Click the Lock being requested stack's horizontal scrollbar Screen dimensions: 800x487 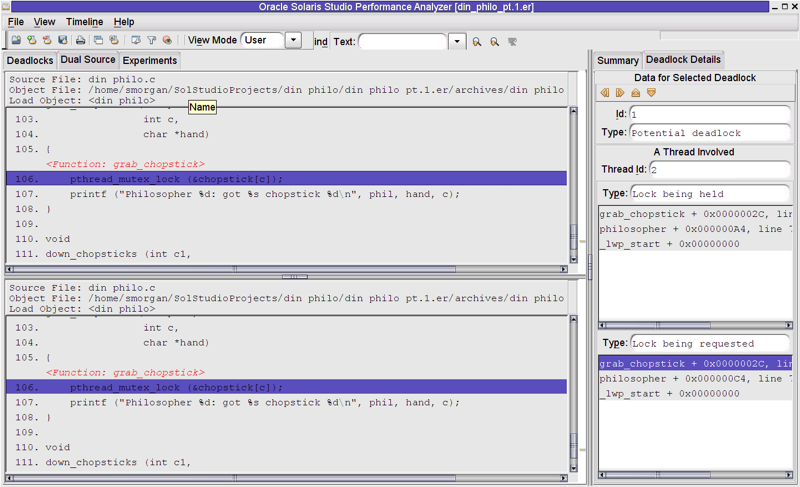(695, 475)
